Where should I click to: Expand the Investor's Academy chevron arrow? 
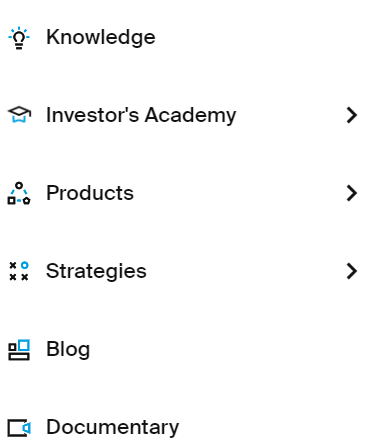tap(352, 115)
